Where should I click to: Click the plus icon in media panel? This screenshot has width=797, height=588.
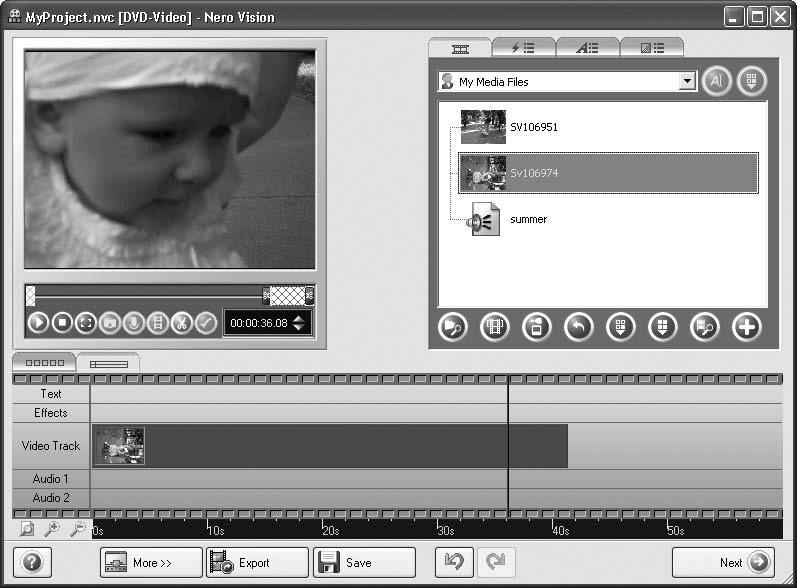click(747, 327)
